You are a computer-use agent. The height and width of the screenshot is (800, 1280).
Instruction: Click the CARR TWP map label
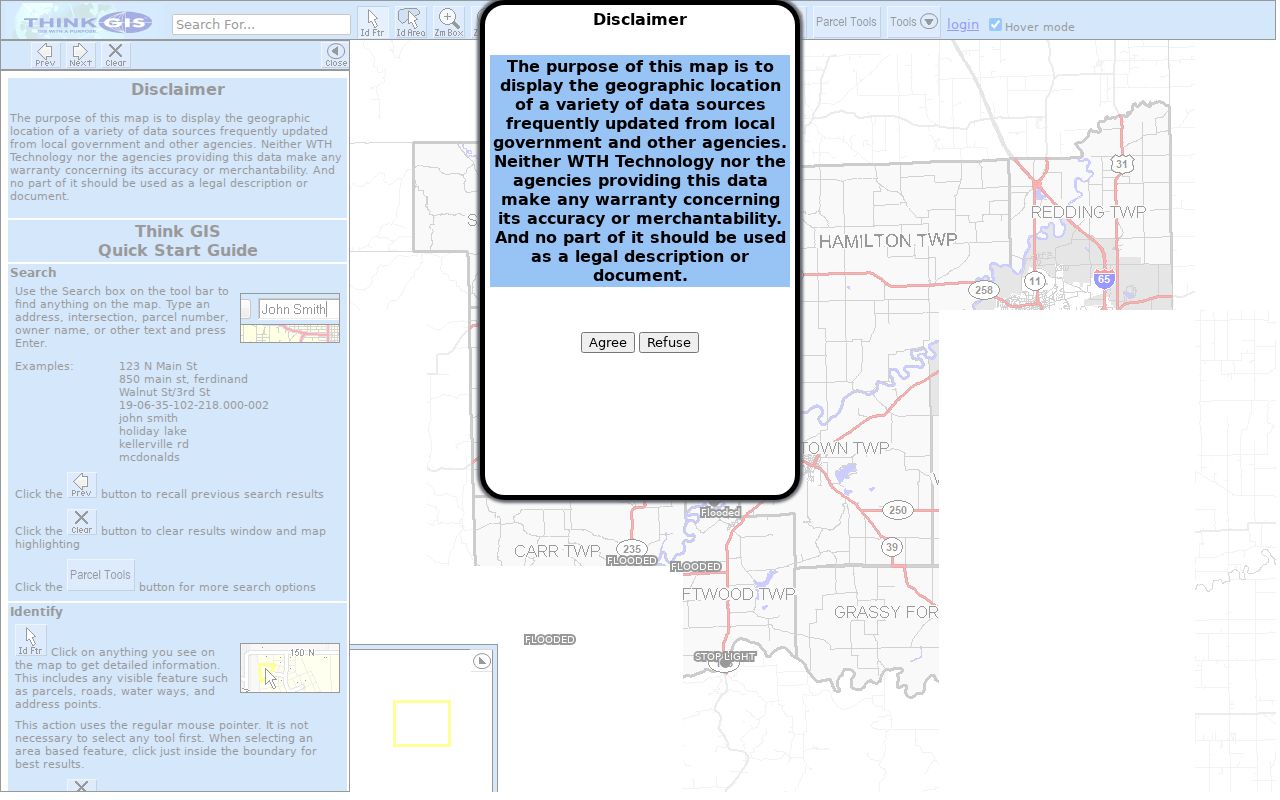click(x=557, y=551)
